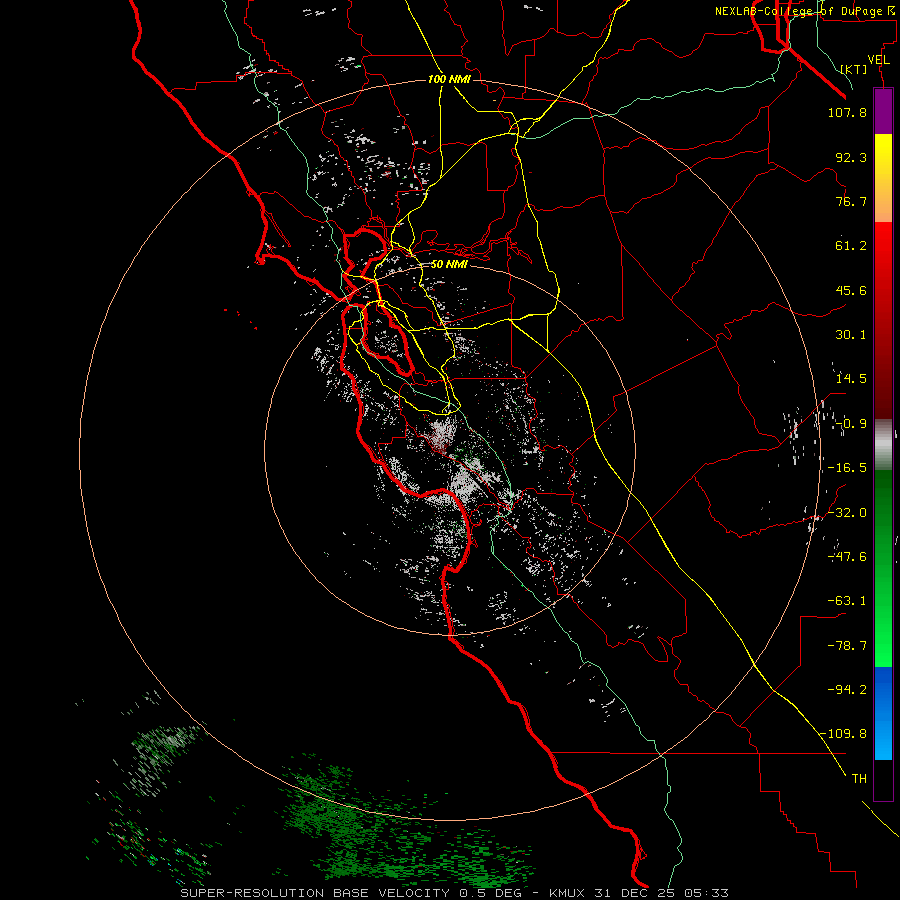Viewport: 900px width, 900px height.
Task: Select the 107.8 scale value
Action: pyautogui.click(x=847, y=112)
